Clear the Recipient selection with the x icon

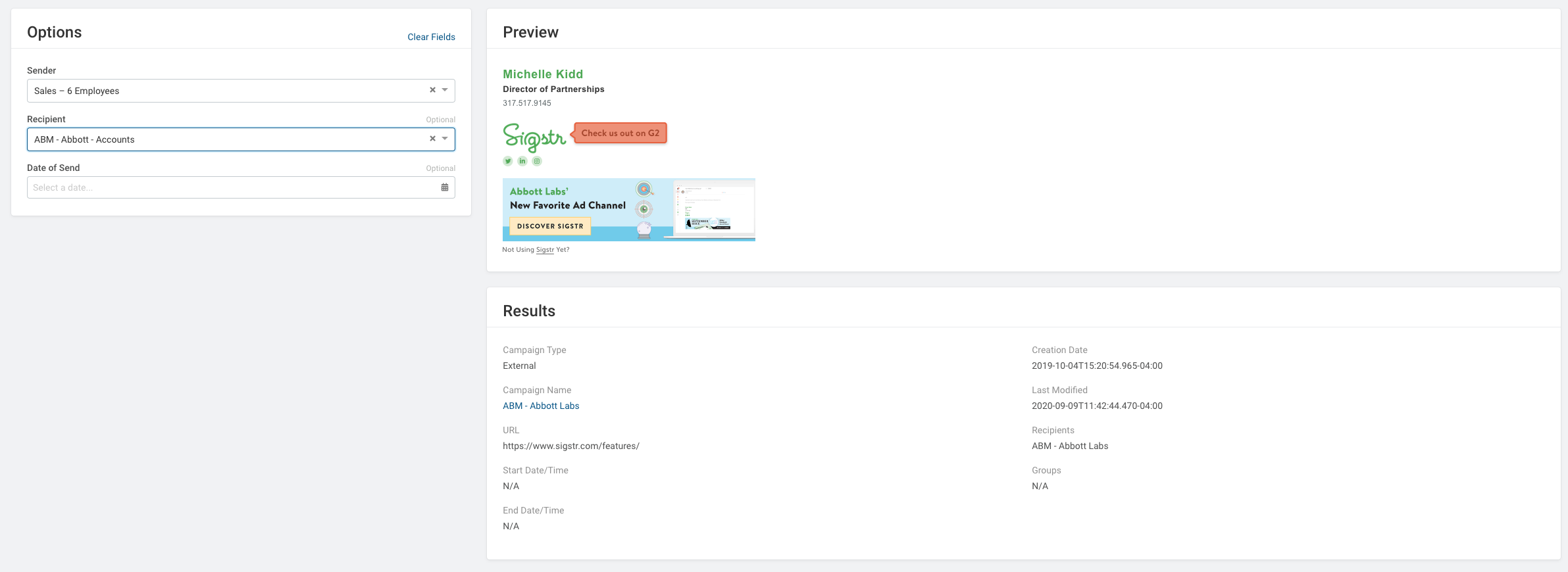(432, 139)
